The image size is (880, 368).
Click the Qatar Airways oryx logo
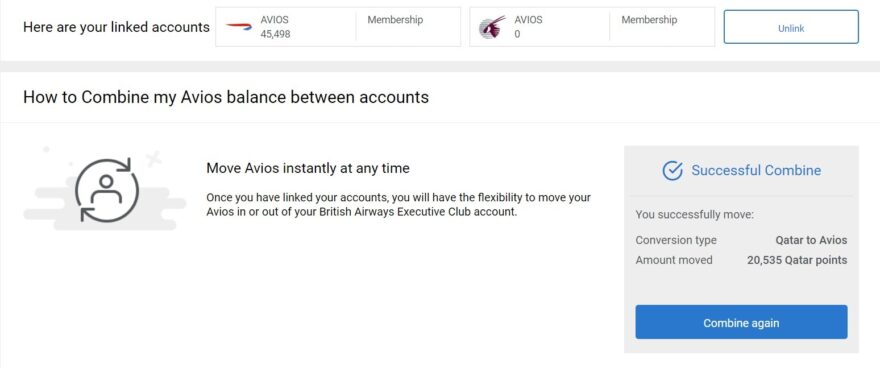(492, 27)
